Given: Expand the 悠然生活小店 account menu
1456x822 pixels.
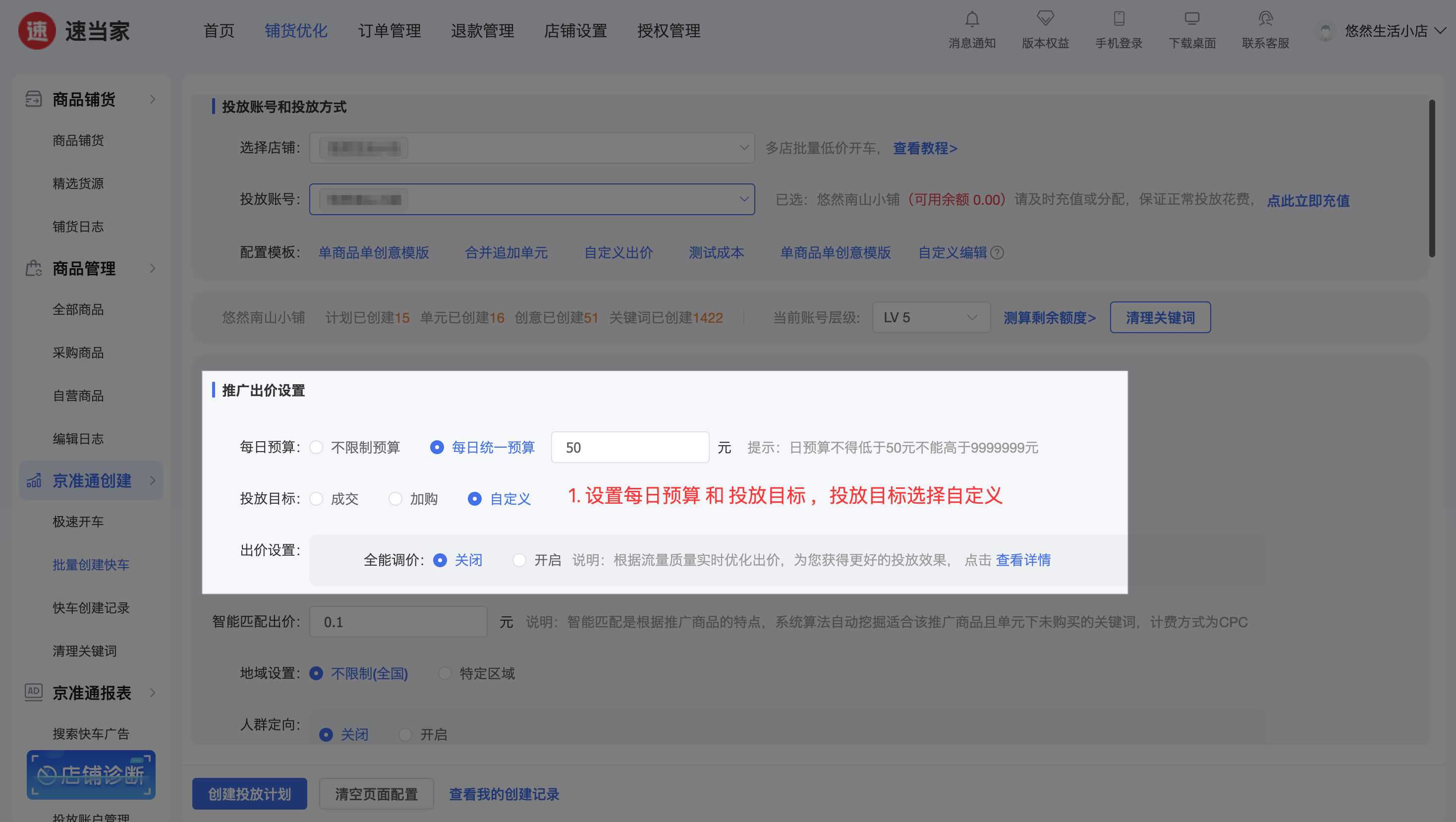Looking at the screenshot, I should [1387, 31].
